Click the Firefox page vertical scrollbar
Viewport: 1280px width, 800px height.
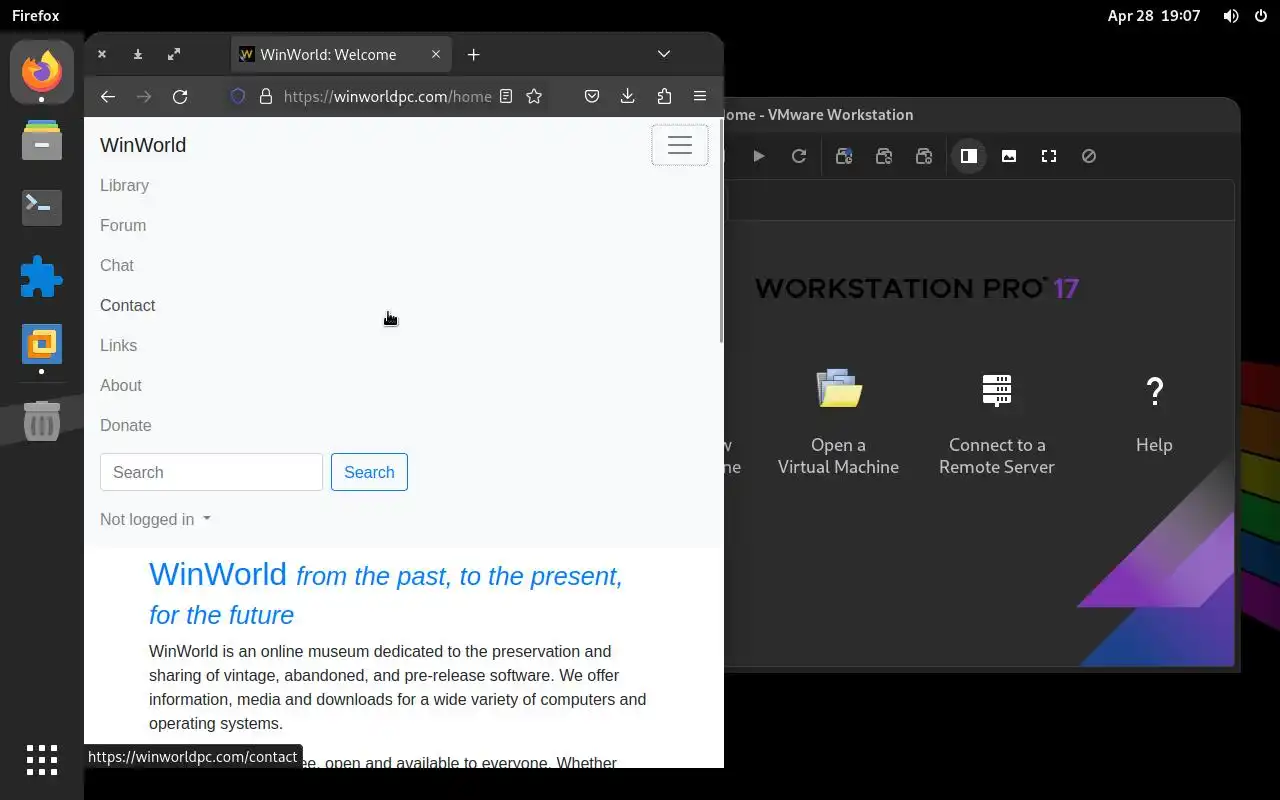pyautogui.click(x=720, y=230)
